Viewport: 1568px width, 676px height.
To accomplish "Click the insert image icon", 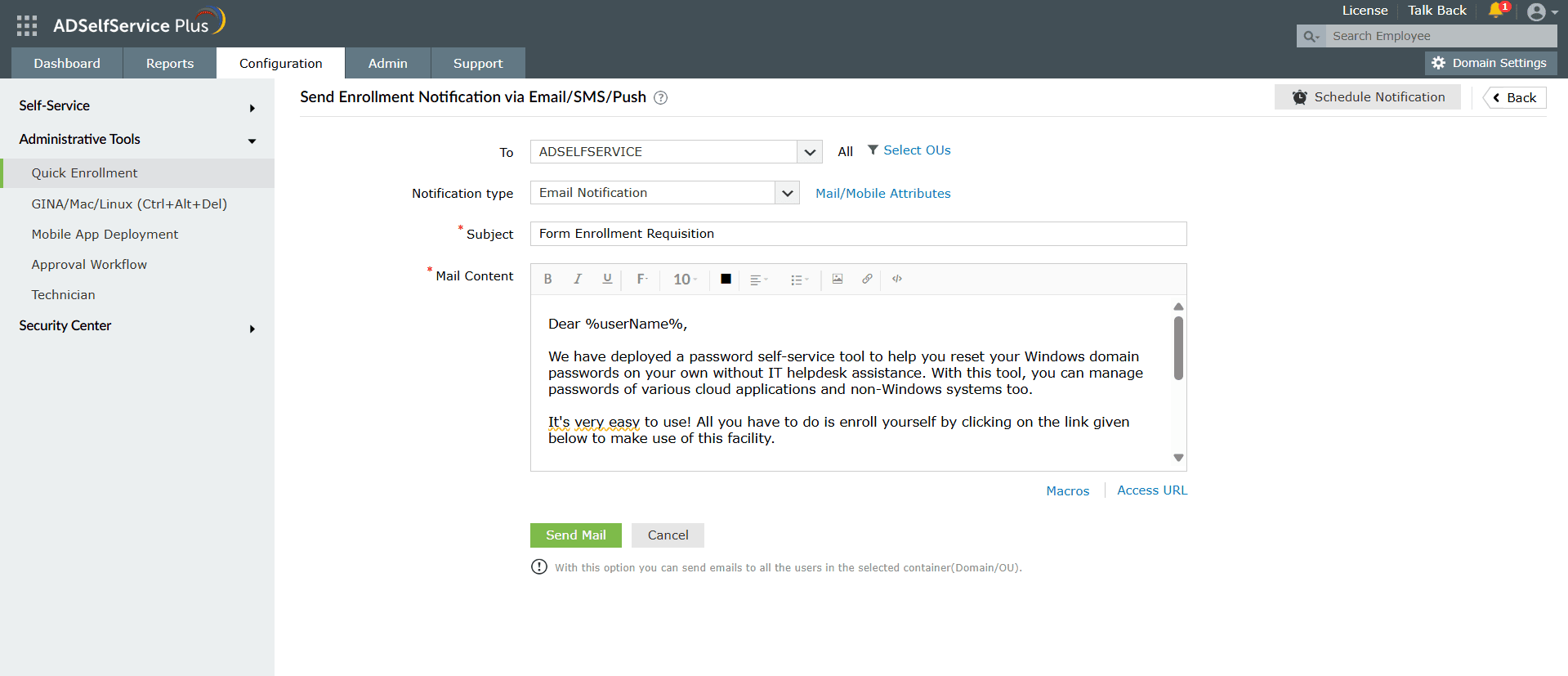I will coord(838,279).
